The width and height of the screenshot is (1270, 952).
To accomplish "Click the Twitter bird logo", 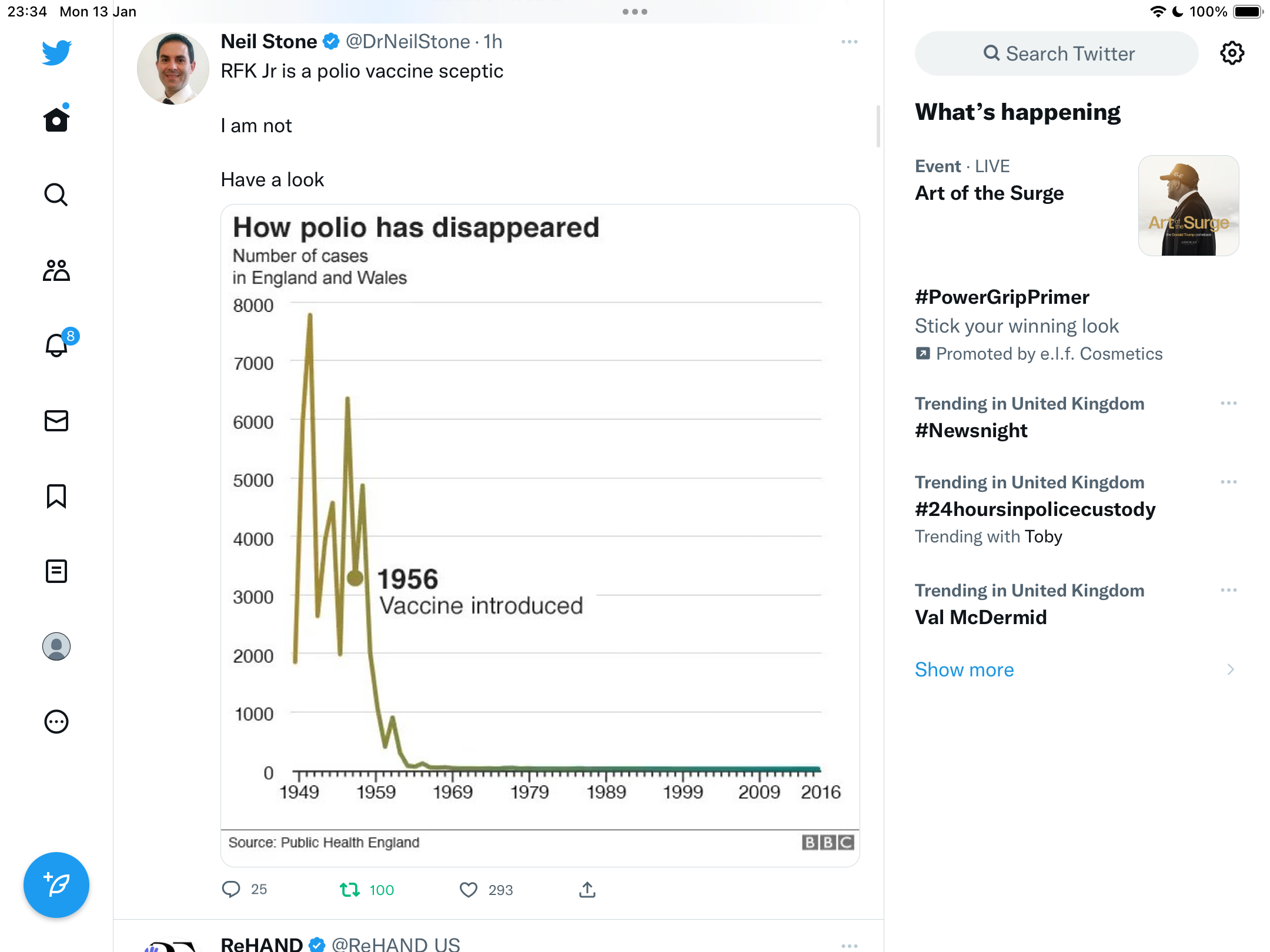I will coord(56,52).
